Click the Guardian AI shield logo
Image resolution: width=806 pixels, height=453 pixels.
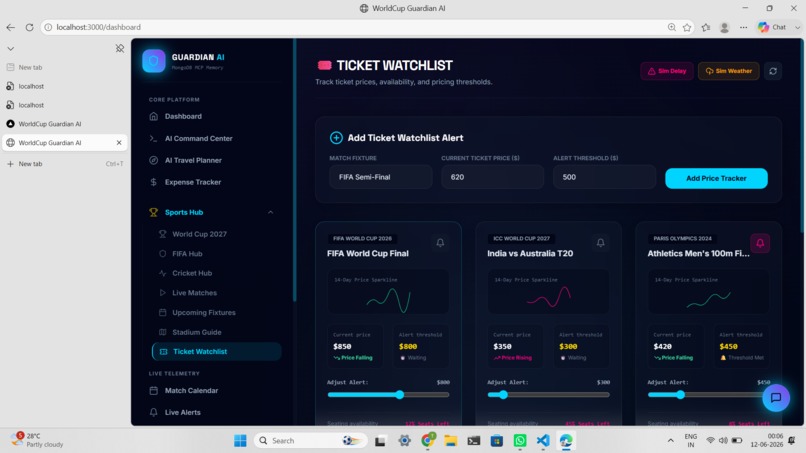(x=154, y=61)
